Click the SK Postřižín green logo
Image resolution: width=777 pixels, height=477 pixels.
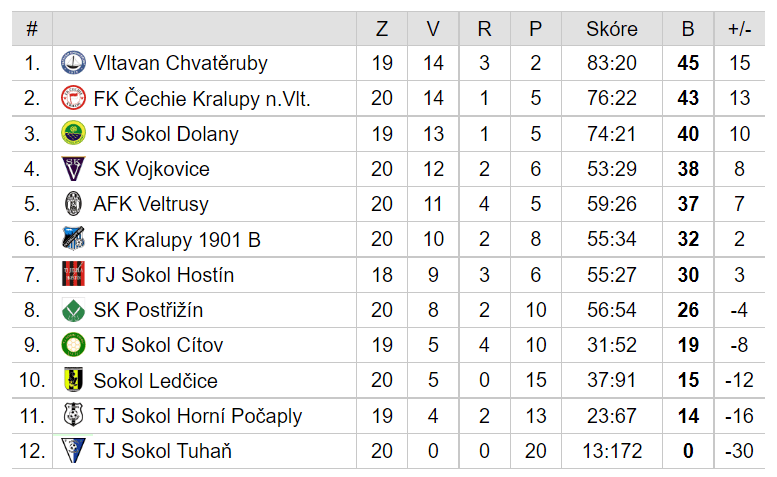pyautogui.click(x=73, y=310)
